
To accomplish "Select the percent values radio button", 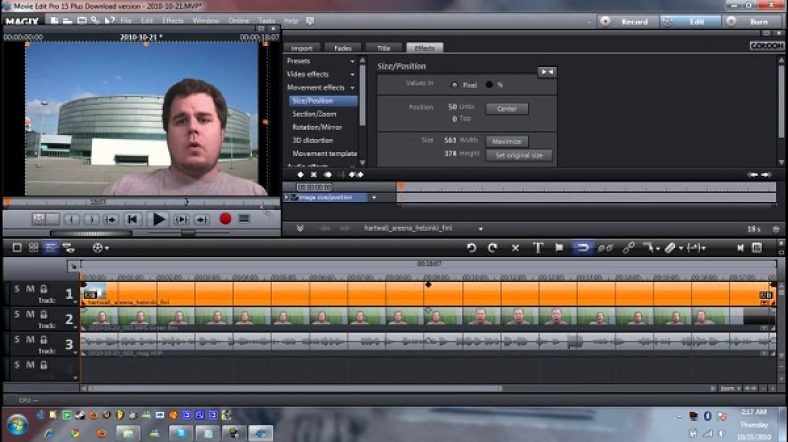I will coord(489,85).
